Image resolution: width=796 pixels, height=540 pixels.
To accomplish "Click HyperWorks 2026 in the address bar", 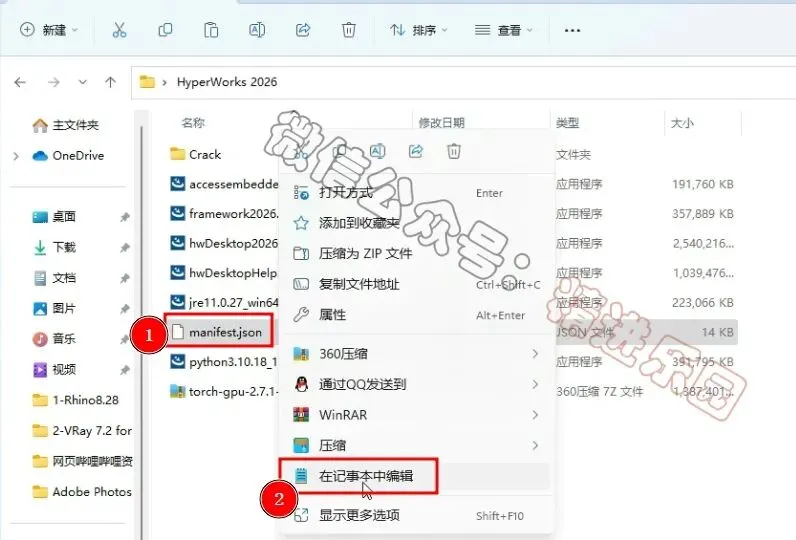I will tap(227, 82).
